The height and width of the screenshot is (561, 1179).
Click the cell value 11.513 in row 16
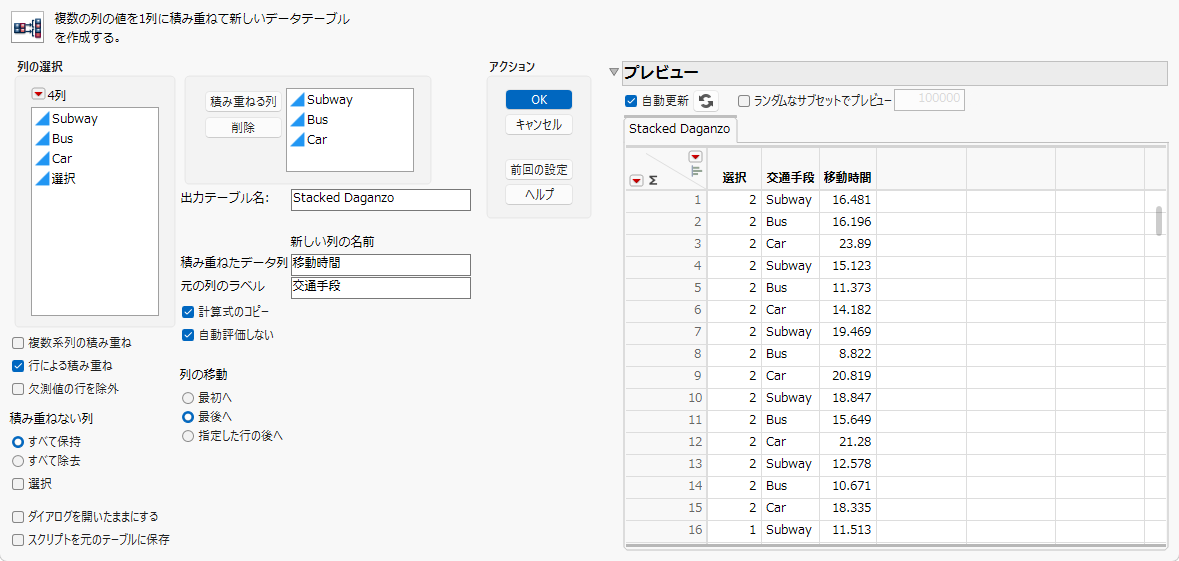point(852,529)
